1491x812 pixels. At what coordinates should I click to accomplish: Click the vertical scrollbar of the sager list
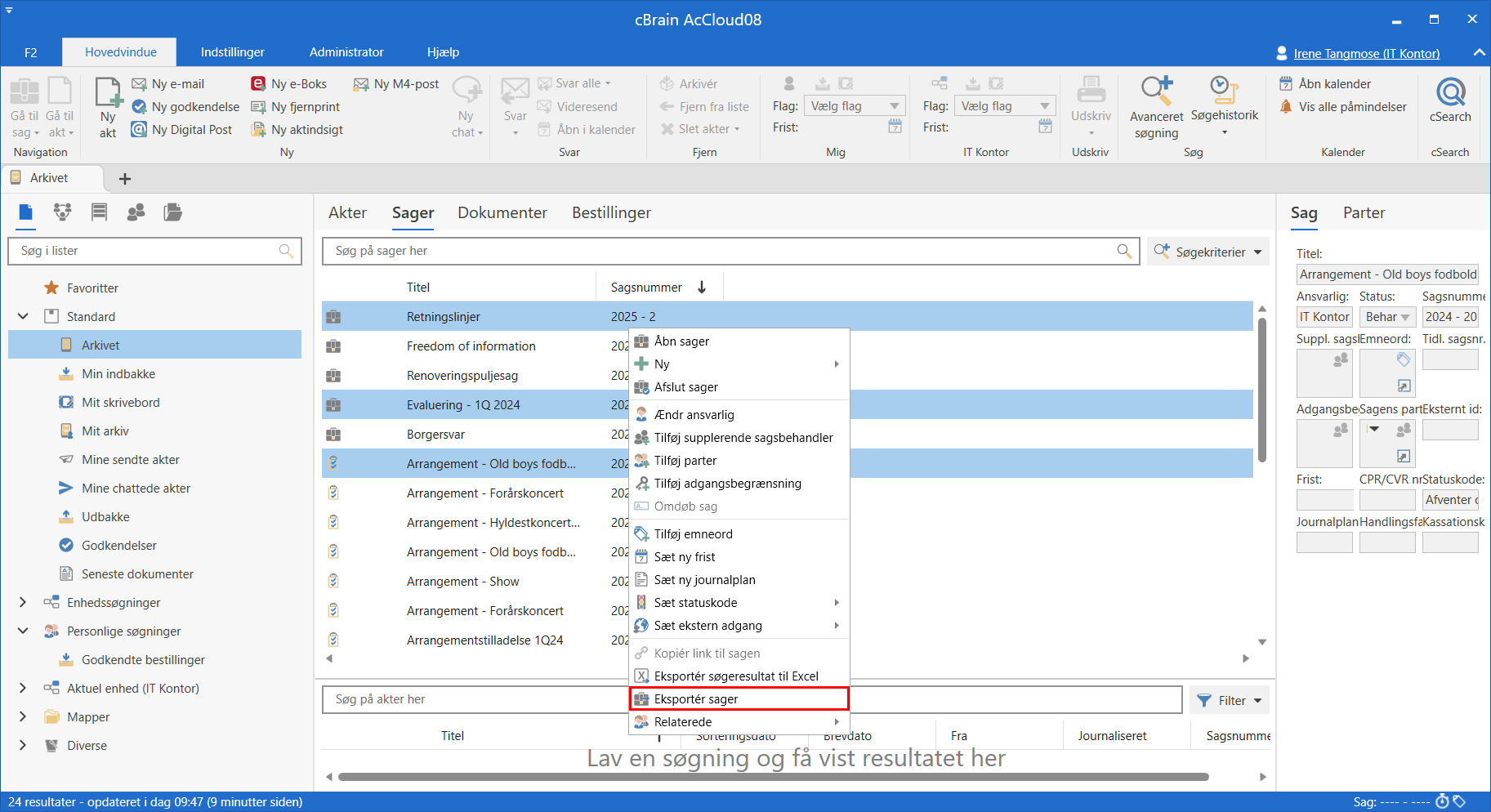(1262, 390)
